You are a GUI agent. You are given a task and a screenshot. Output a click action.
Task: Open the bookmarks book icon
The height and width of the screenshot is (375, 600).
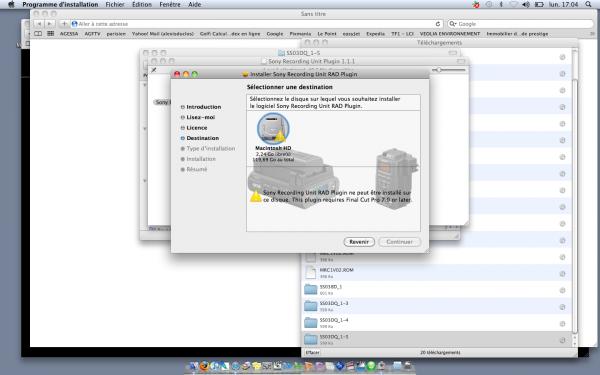click(x=38, y=34)
